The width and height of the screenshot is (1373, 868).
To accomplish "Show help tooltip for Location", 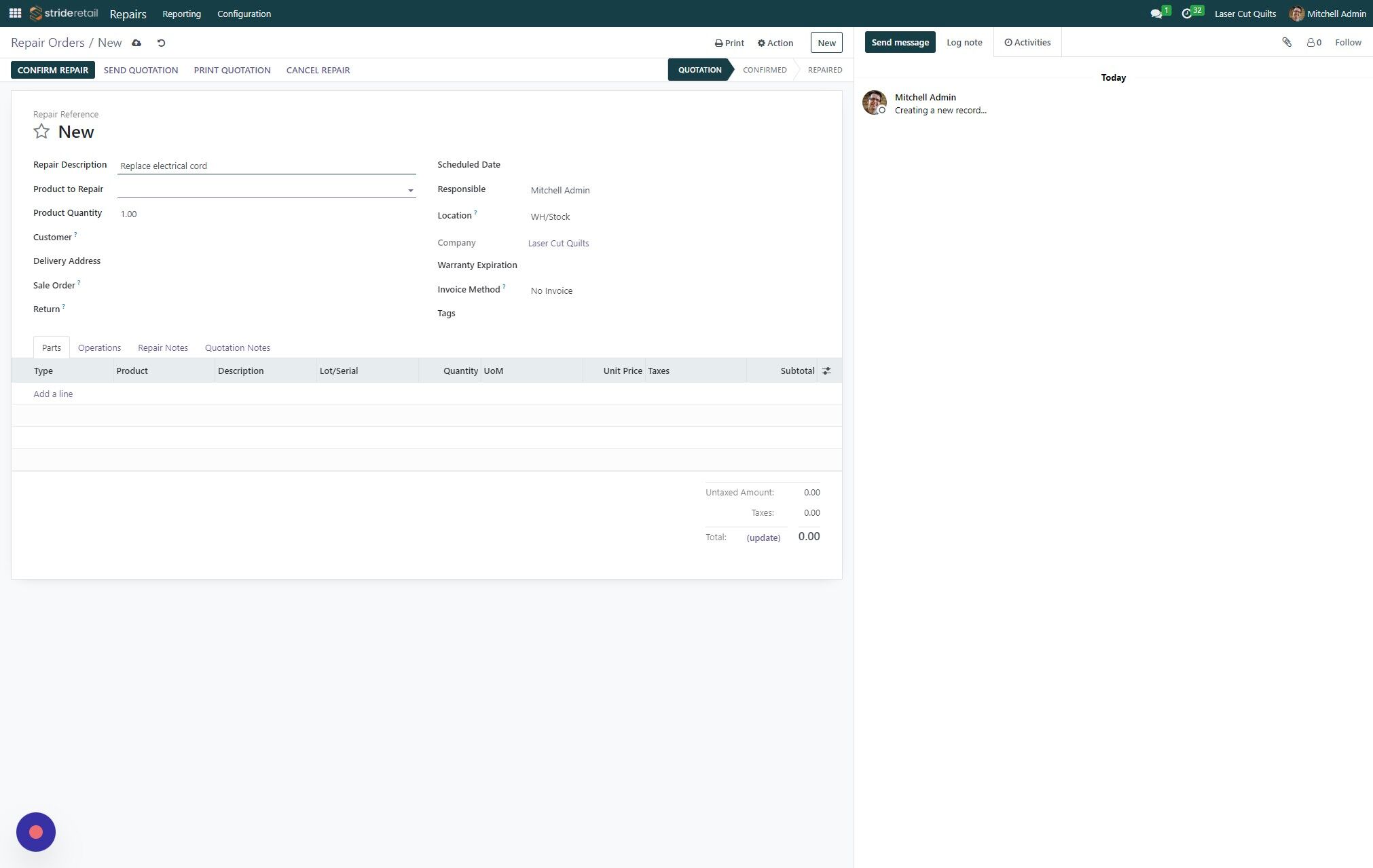I will tap(475, 212).
